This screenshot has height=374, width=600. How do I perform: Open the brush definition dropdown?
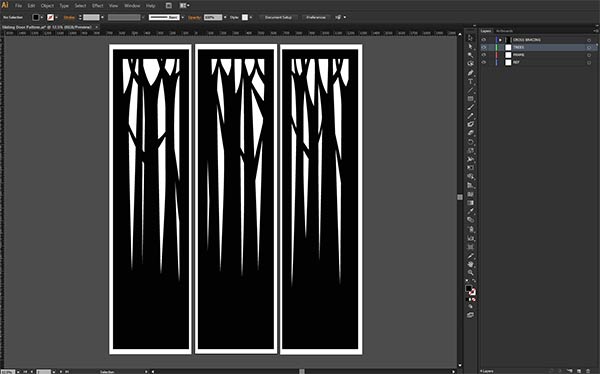click(x=182, y=17)
